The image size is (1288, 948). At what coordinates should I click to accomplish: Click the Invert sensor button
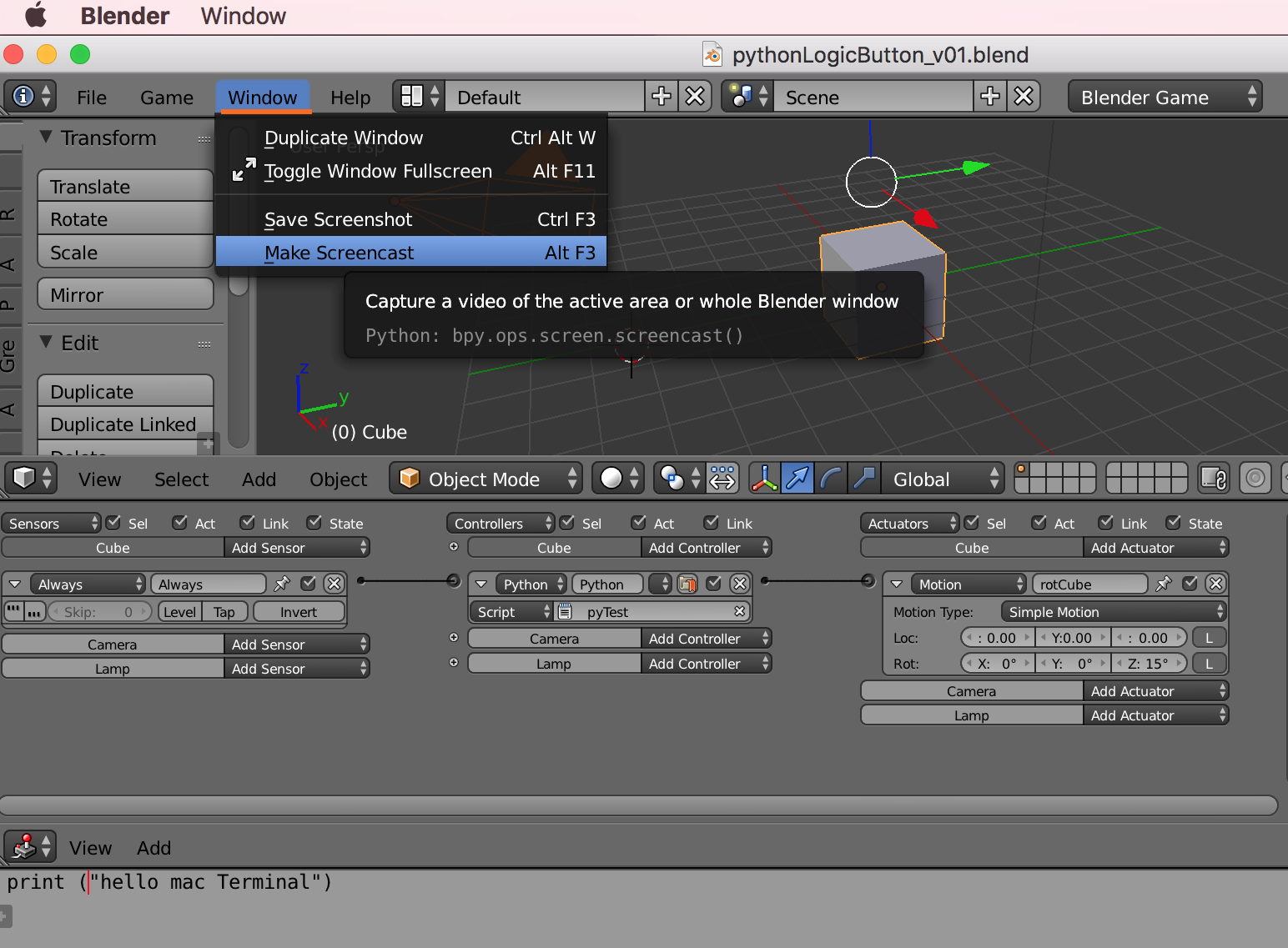click(299, 611)
